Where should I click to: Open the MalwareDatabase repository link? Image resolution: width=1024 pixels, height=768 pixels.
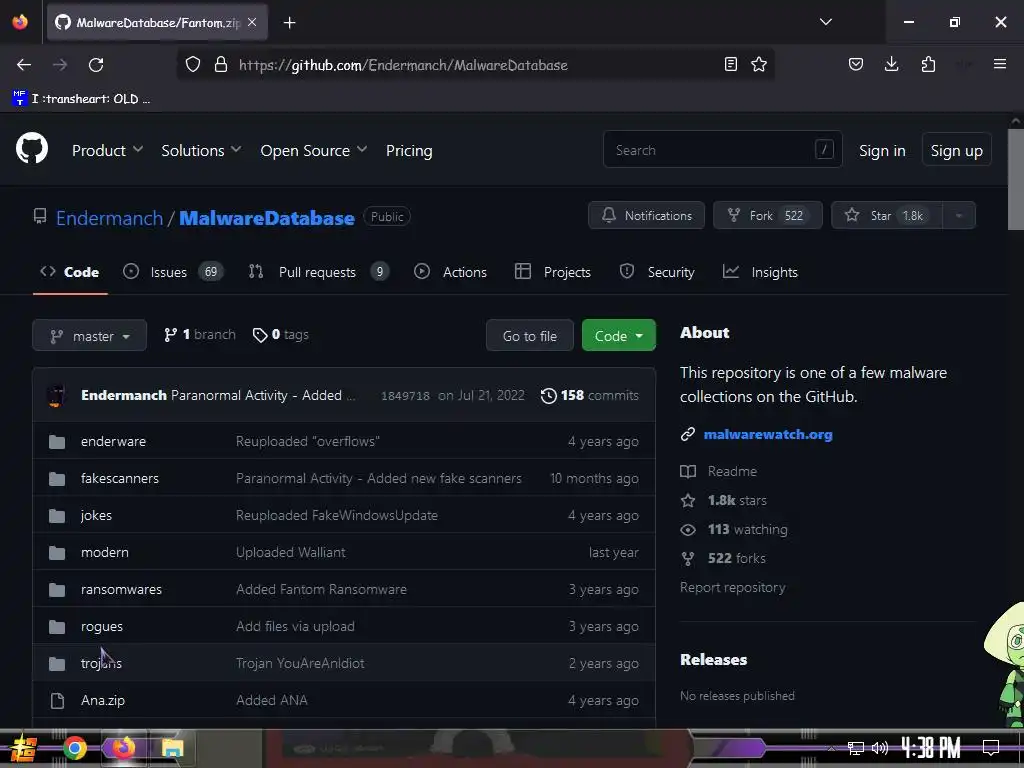click(266, 217)
